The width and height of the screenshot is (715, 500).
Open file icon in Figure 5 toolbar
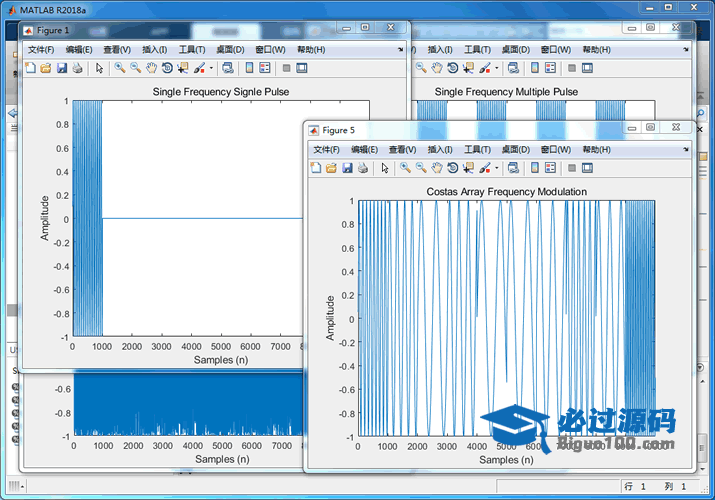[332, 168]
